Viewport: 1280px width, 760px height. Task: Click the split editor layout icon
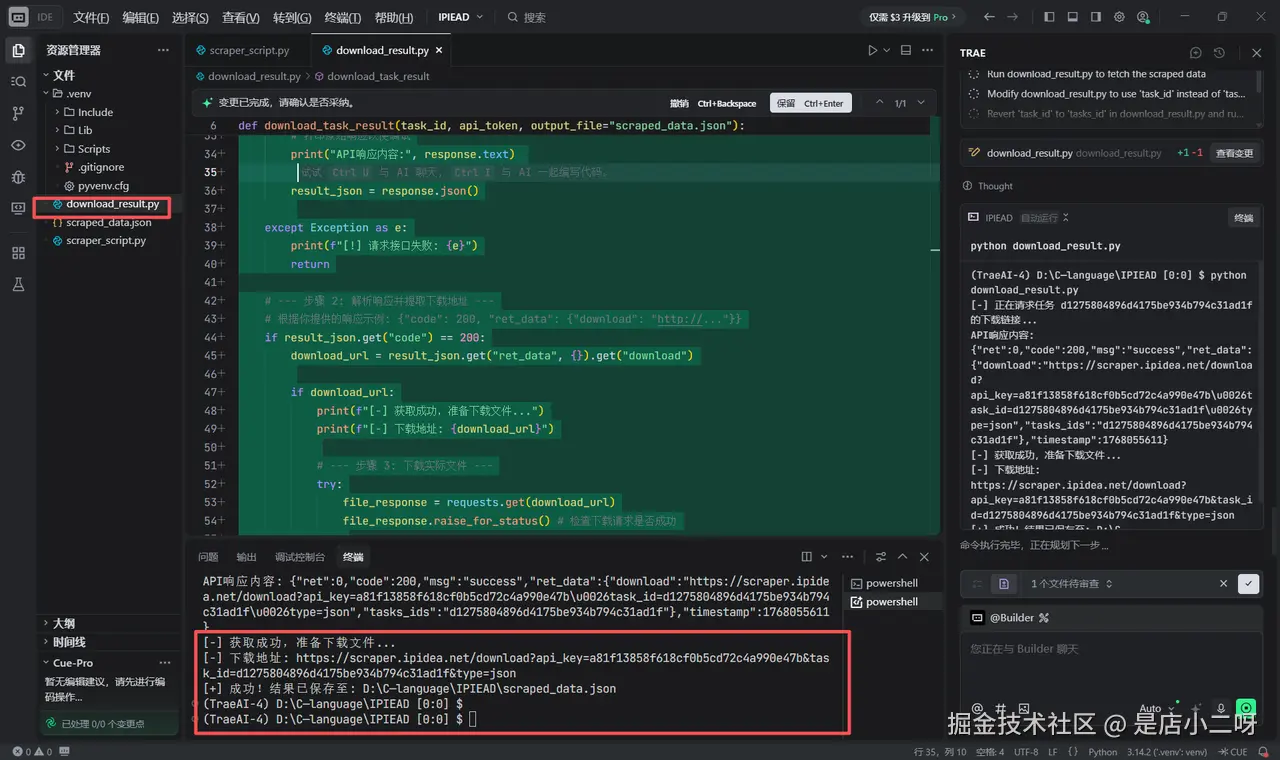click(906, 50)
